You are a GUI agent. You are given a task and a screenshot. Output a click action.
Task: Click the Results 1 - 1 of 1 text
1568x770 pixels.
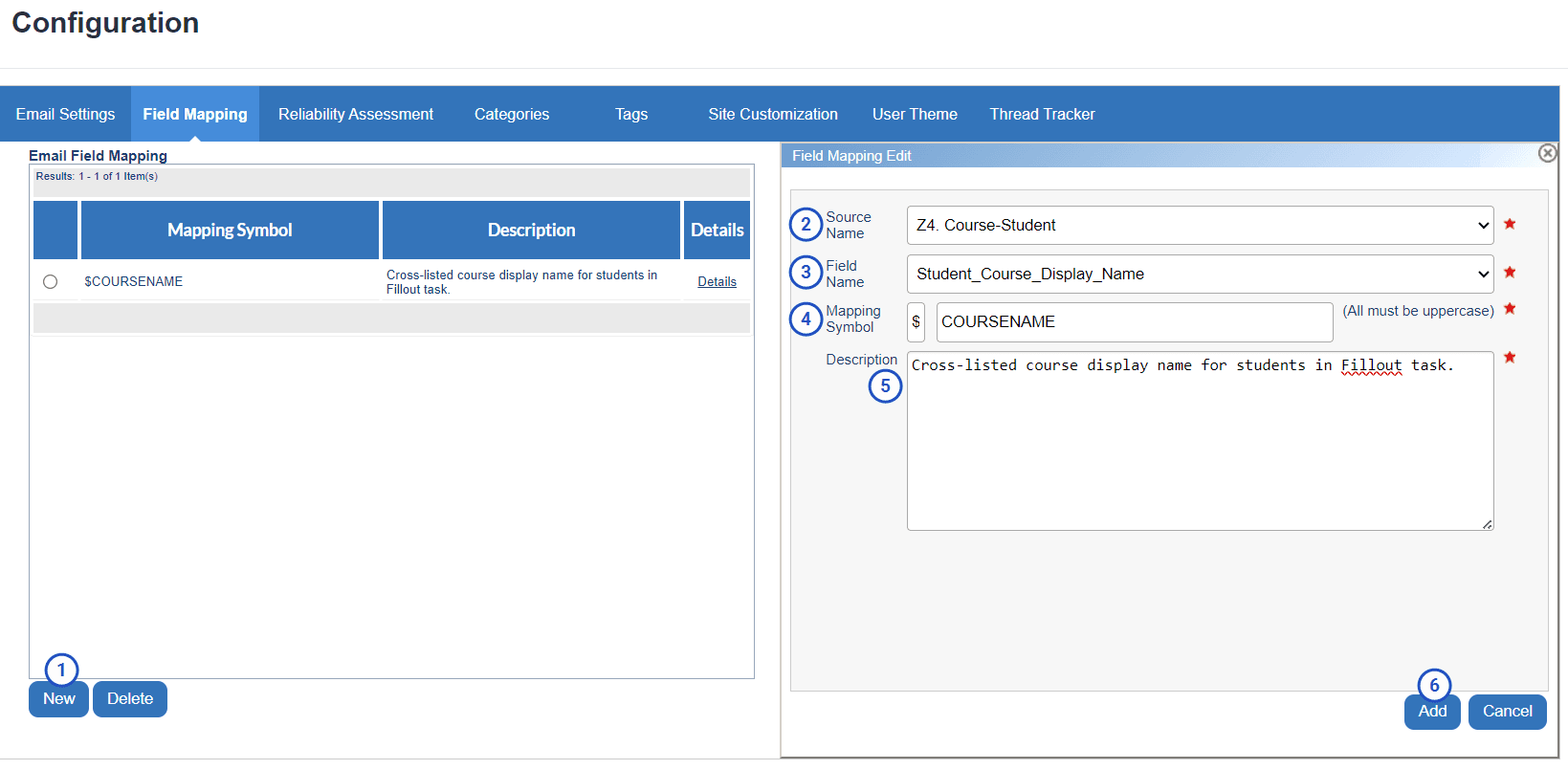pyautogui.click(x=97, y=176)
